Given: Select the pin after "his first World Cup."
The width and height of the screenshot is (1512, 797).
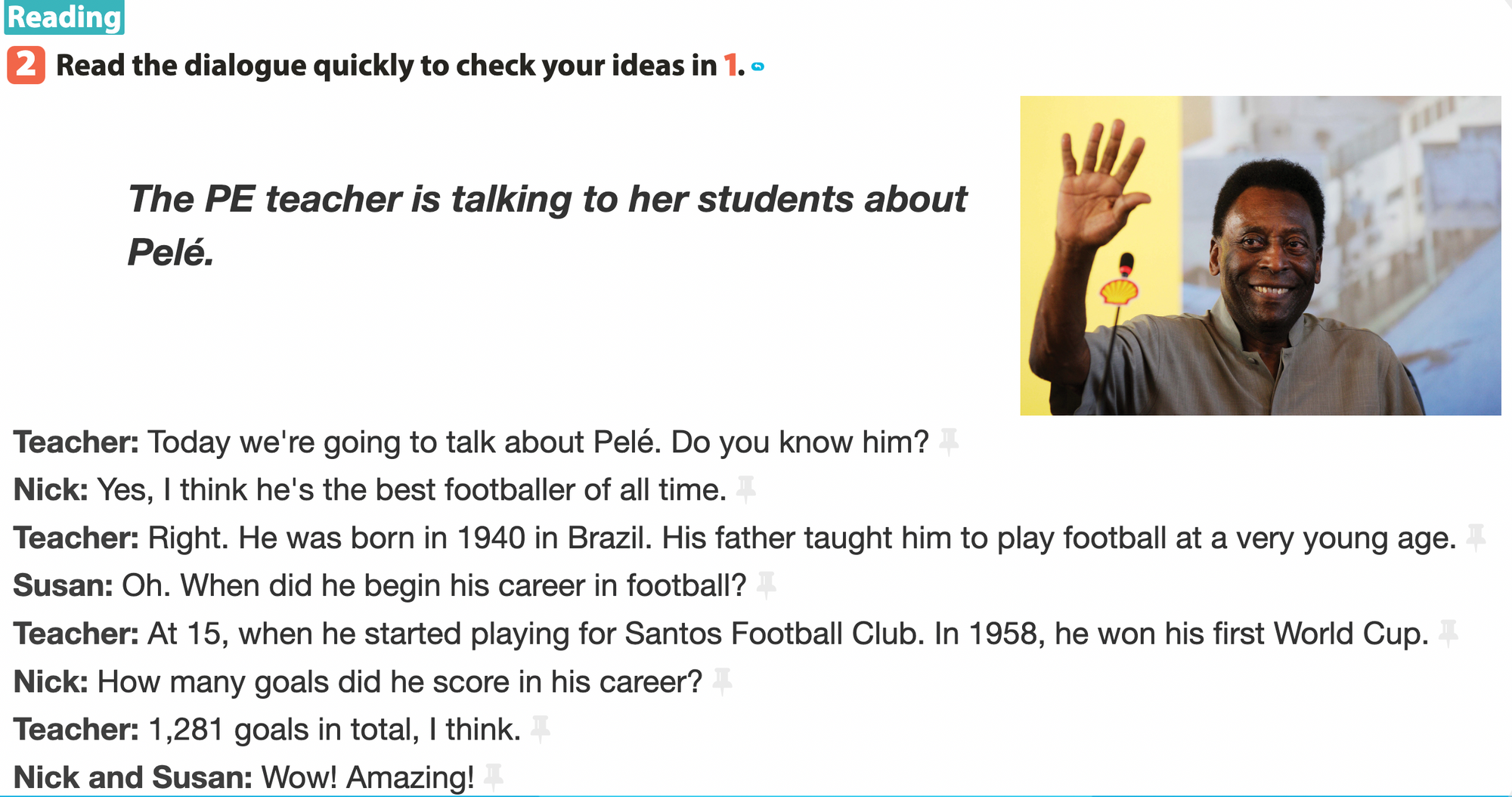Looking at the screenshot, I should click(1448, 633).
